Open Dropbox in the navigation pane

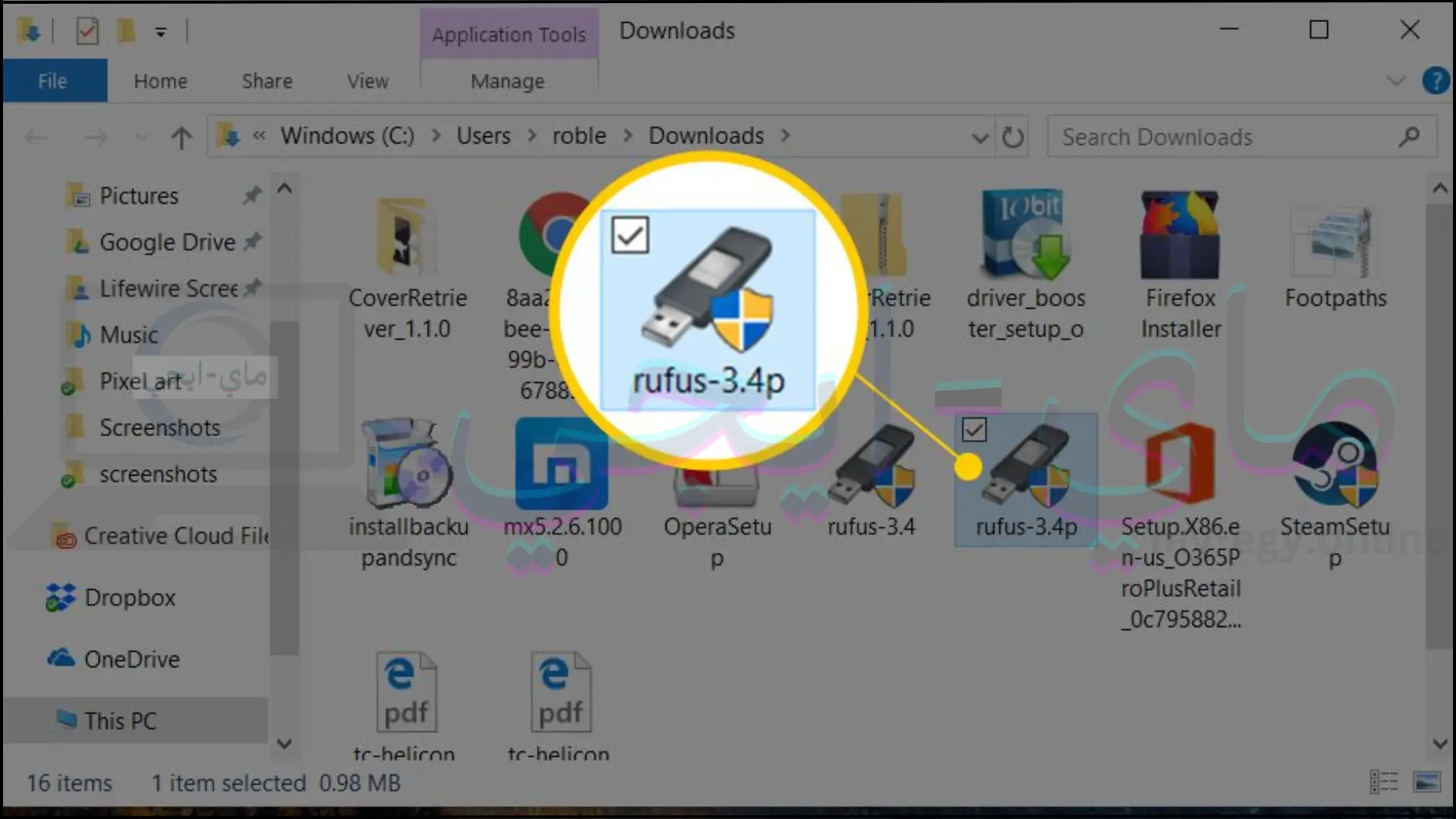point(130,598)
